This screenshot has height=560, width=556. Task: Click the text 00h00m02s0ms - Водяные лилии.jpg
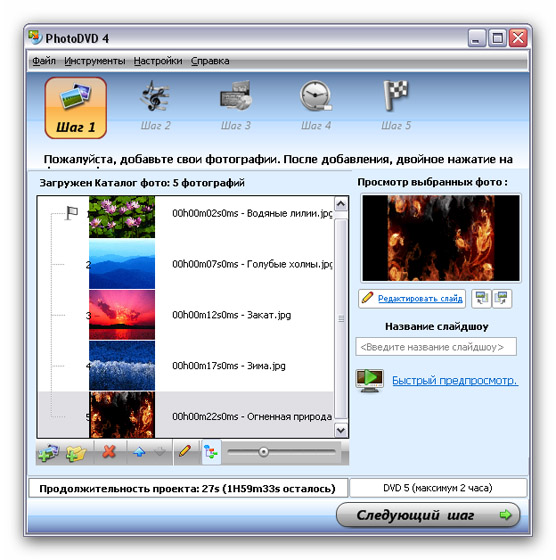pyautogui.click(x=252, y=214)
